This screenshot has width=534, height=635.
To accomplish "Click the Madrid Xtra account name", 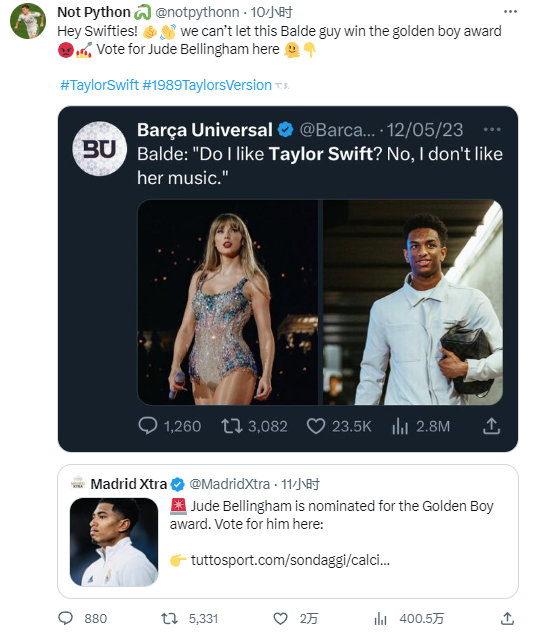I will click(128, 484).
